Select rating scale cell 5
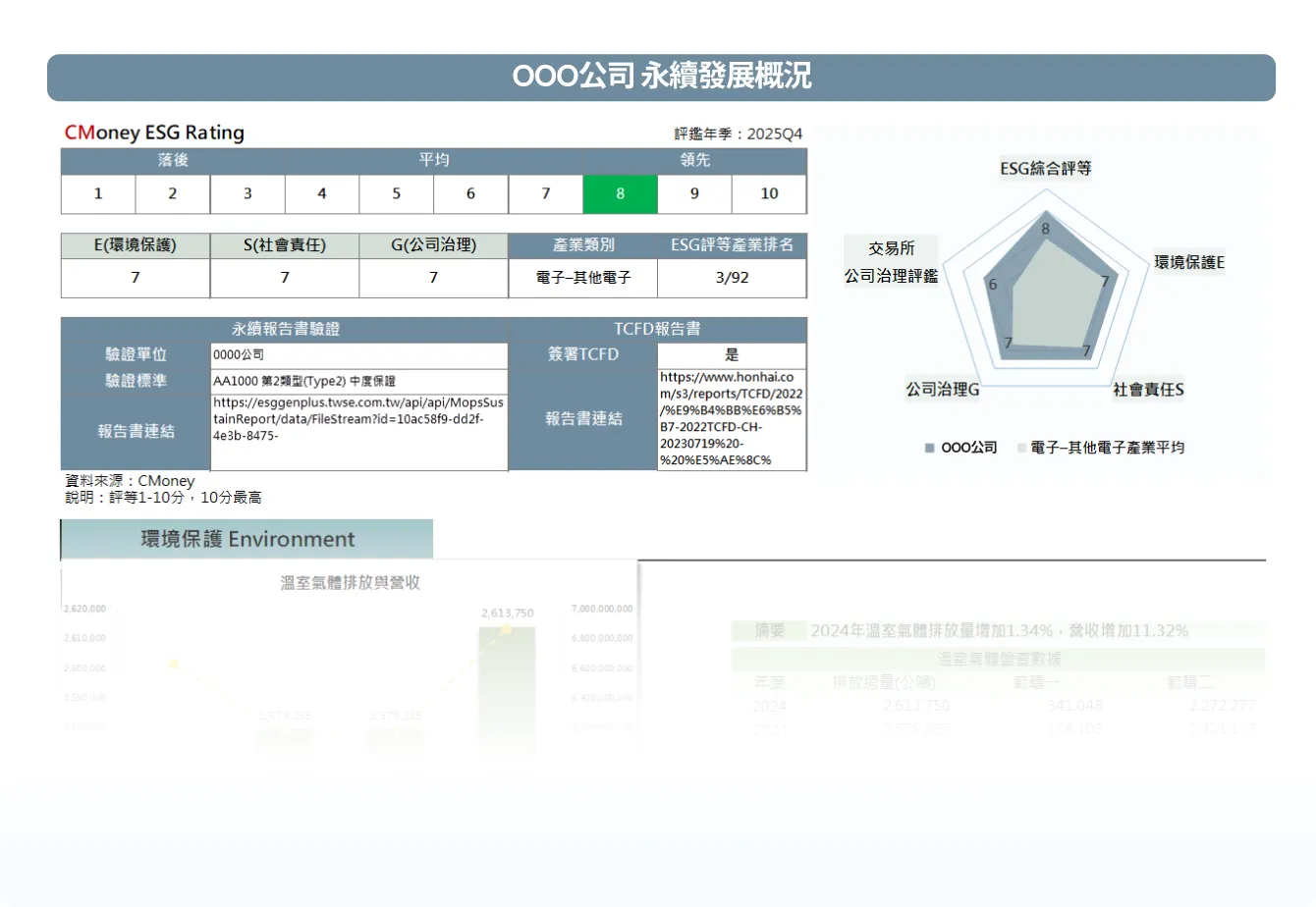 pyautogui.click(x=397, y=193)
